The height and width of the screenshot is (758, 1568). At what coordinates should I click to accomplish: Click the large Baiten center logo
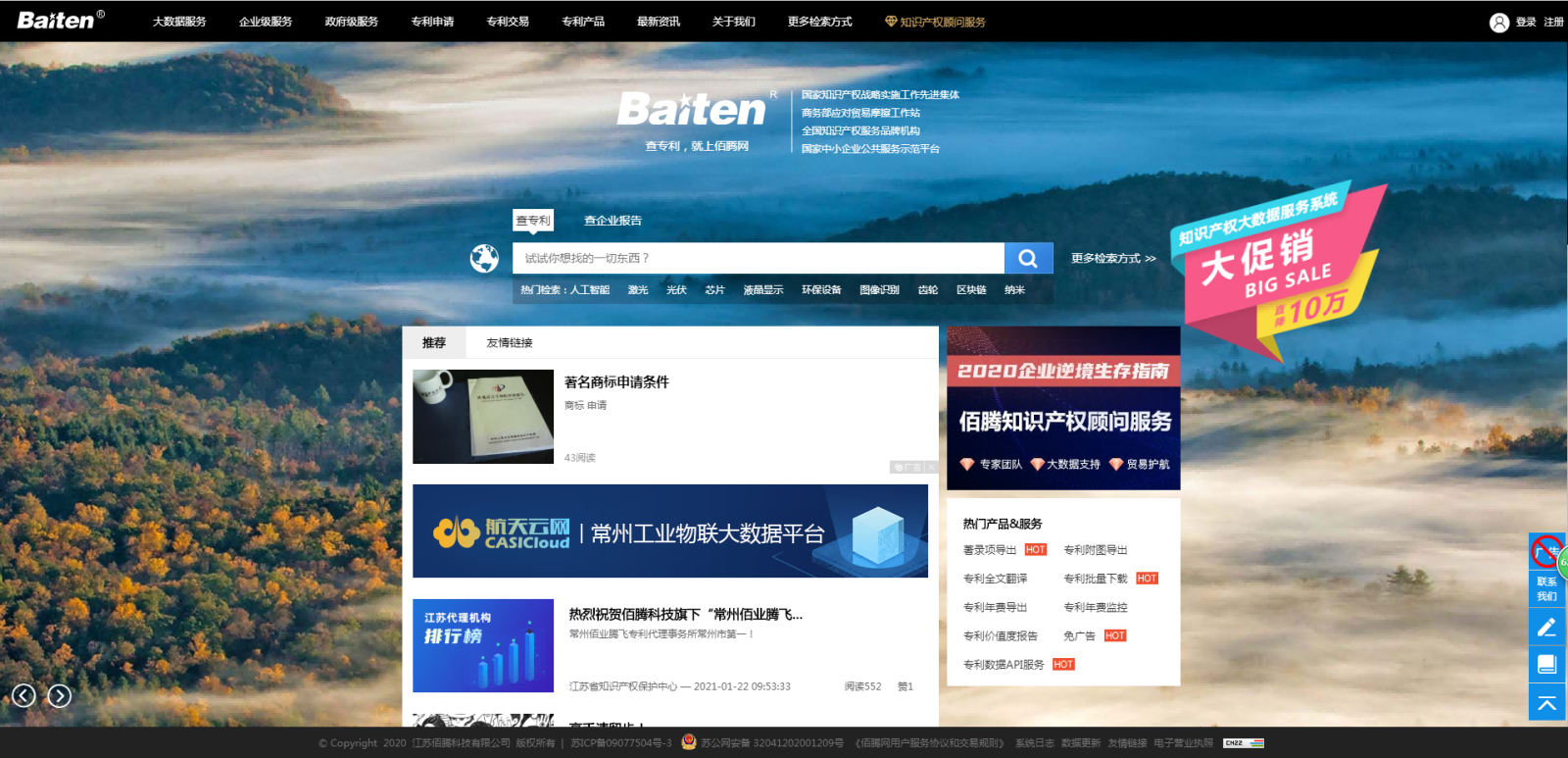[696, 109]
